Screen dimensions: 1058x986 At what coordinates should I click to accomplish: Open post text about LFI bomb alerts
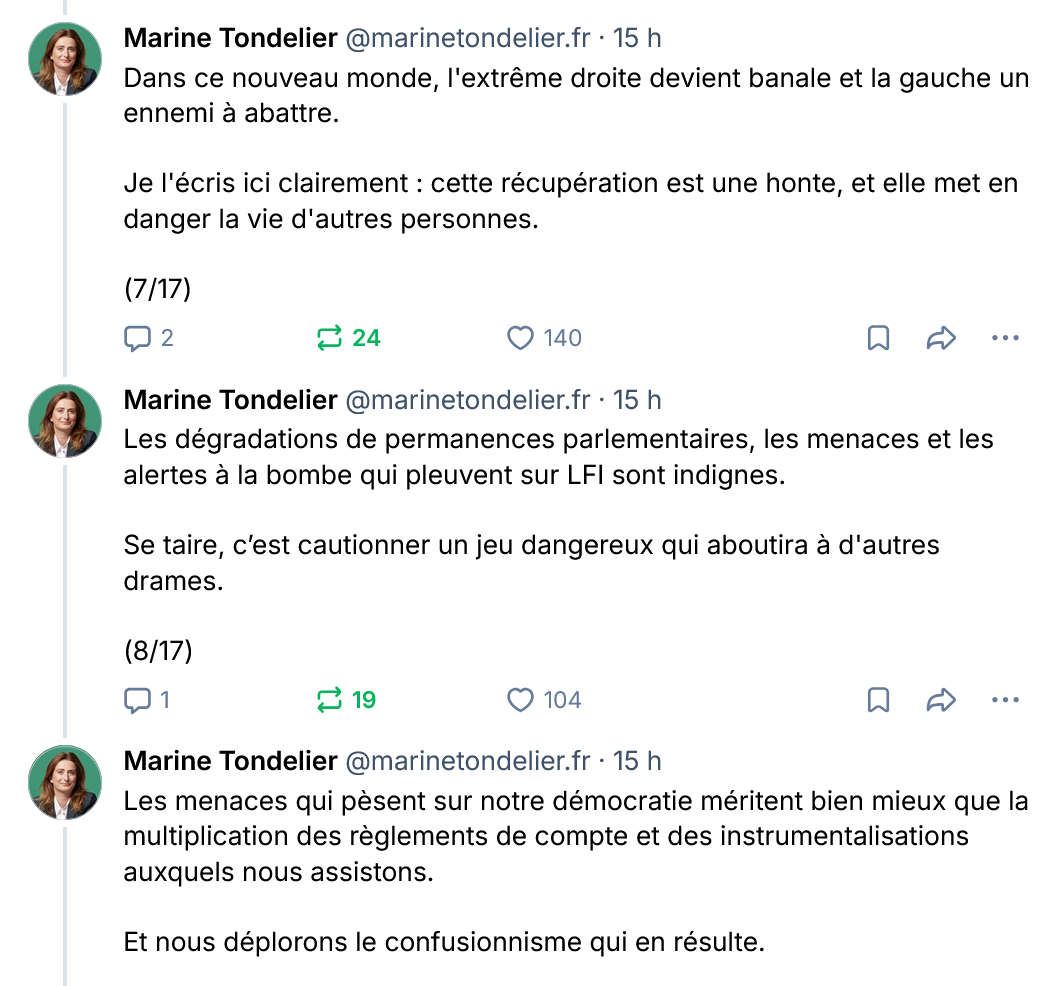(x=558, y=457)
